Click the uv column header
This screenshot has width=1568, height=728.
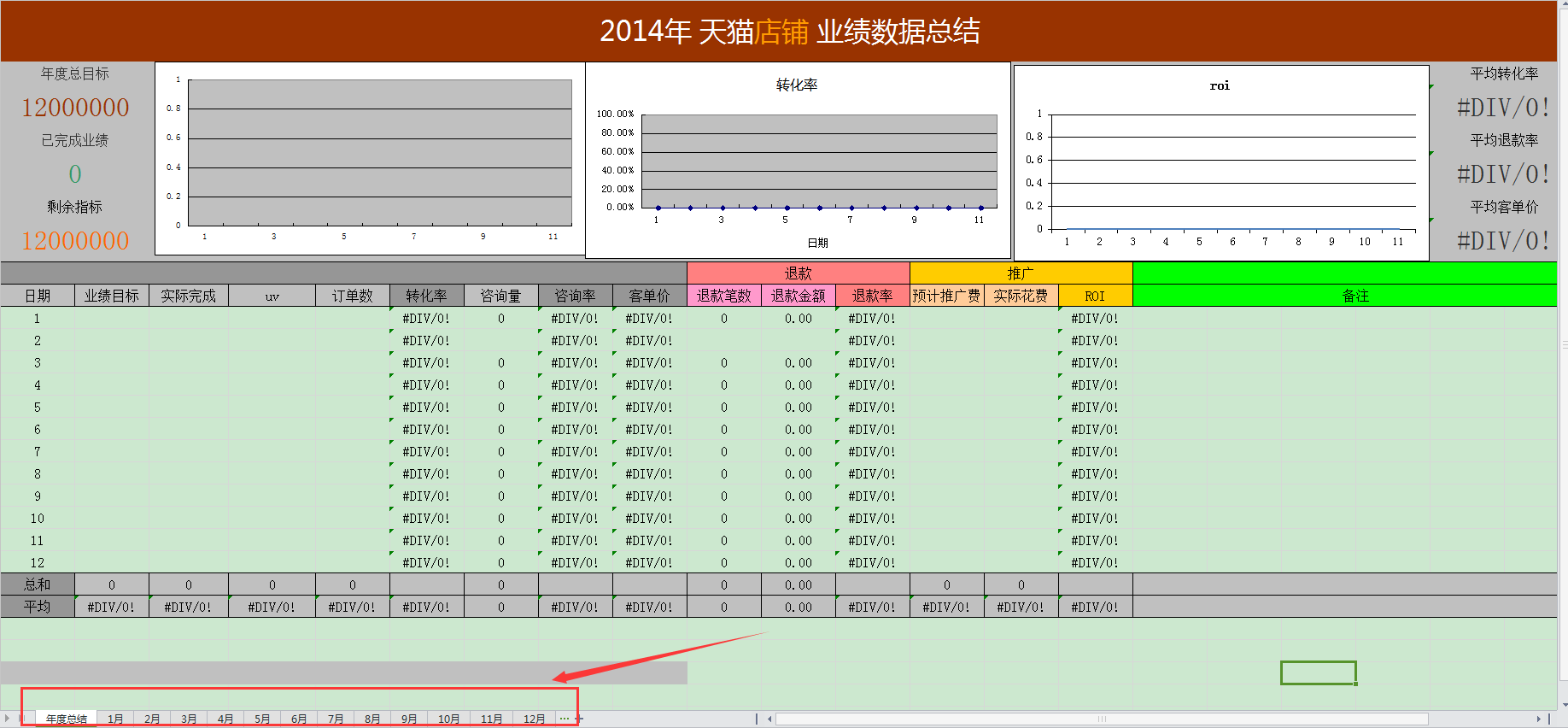click(272, 296)
